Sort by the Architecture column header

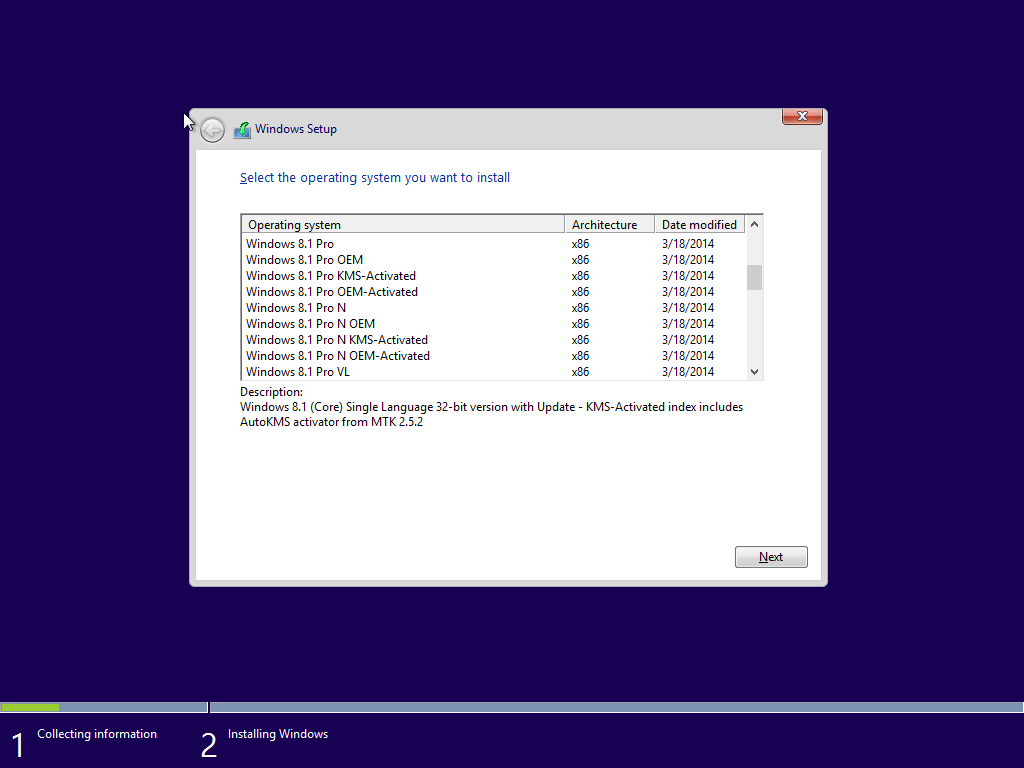pos(610,225)
